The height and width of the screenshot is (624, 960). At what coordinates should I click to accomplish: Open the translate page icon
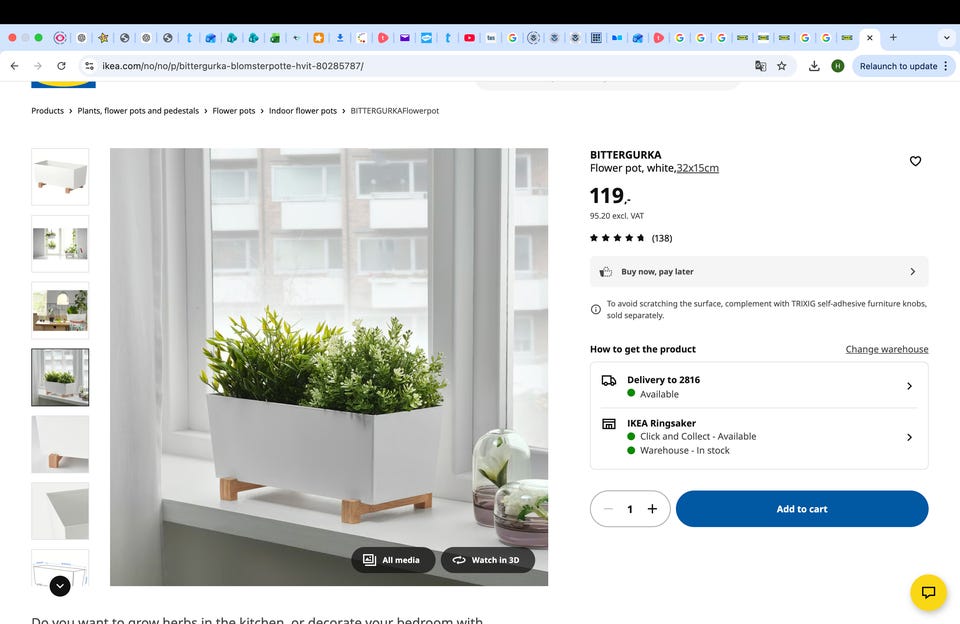pos(760,66)
